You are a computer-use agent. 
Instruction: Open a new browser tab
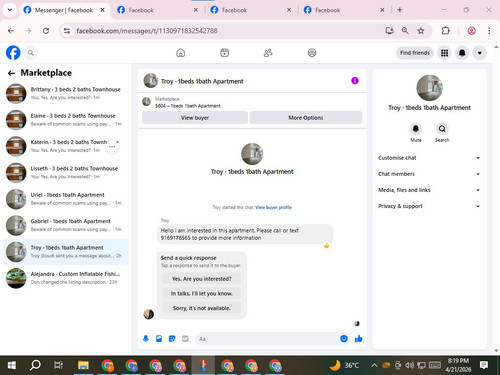[400, 10]
